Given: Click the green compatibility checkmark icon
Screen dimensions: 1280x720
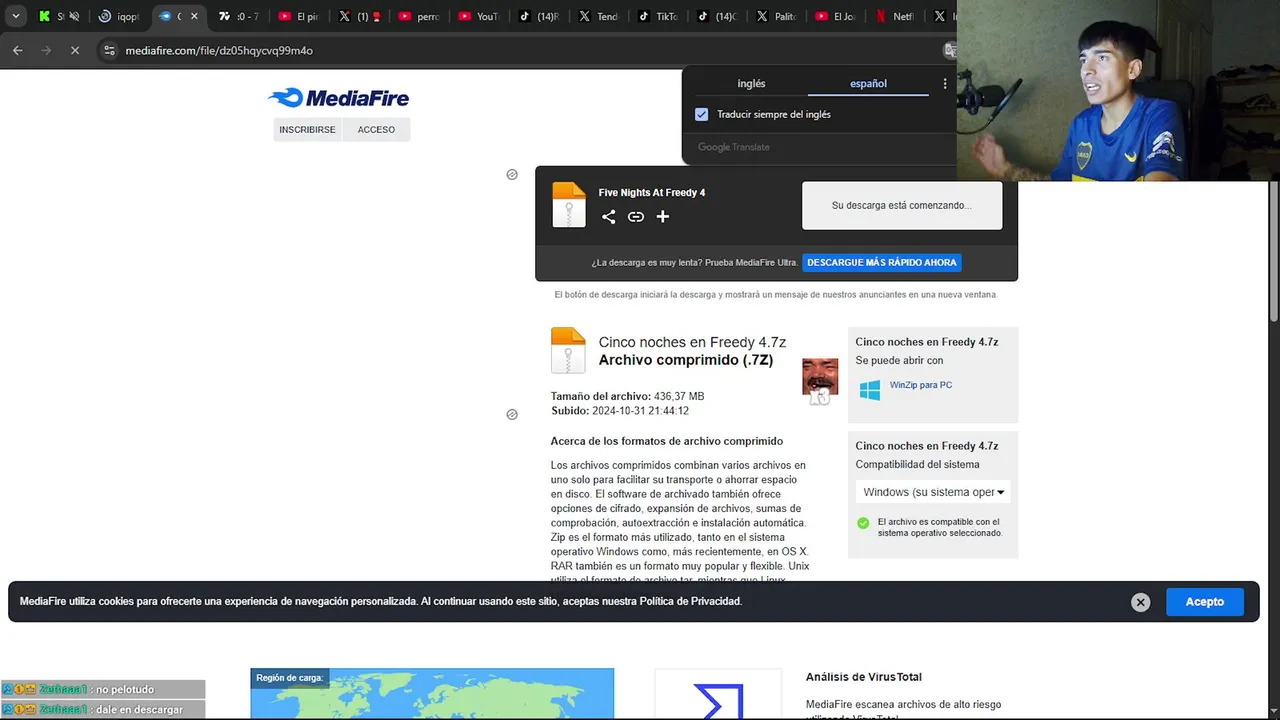Looking at the screenshot, I should [x=863, y=523].
